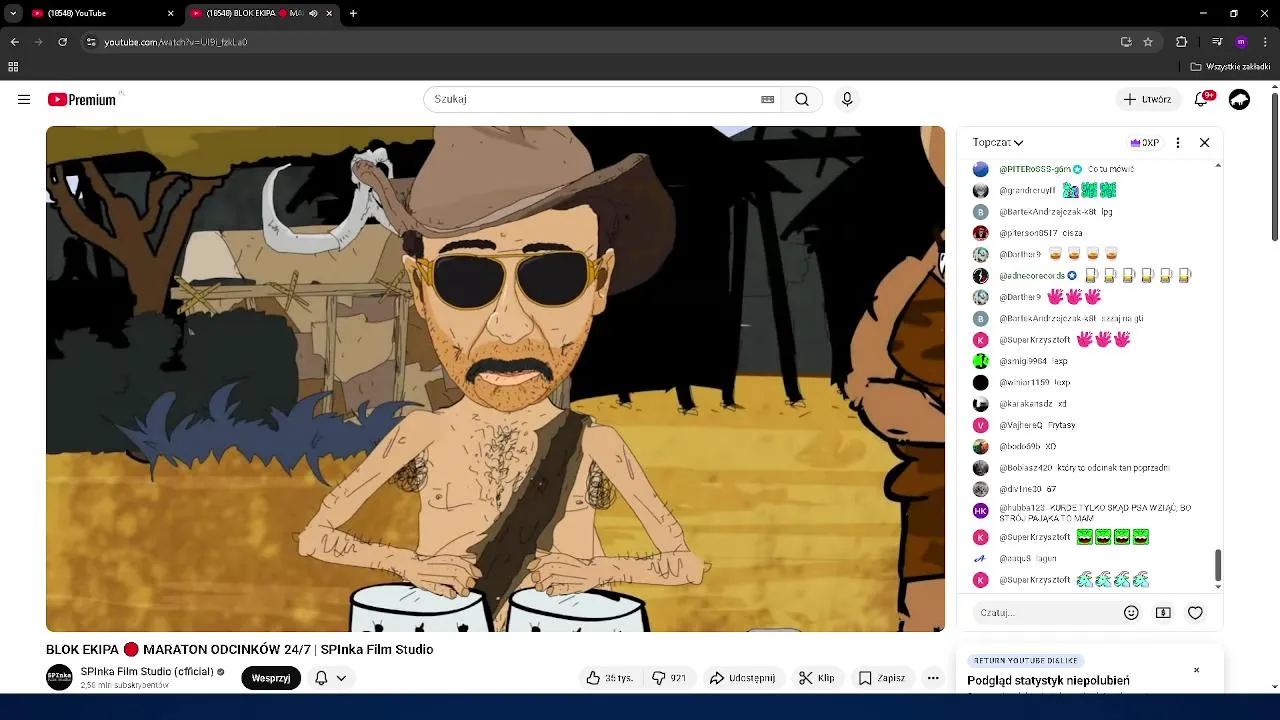Viewport: 1280px width, 720px height.
Task: Open more actions ellipsis under the video
Action: (933, 677)
